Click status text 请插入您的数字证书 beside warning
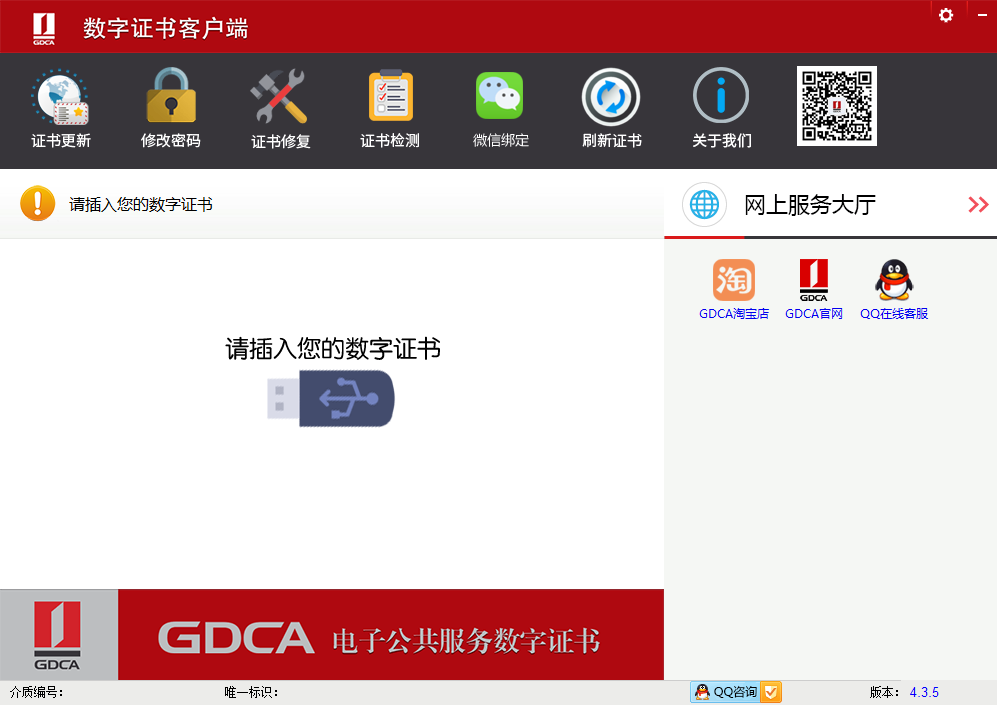997x705 pixels. click(x=141, y=204)
